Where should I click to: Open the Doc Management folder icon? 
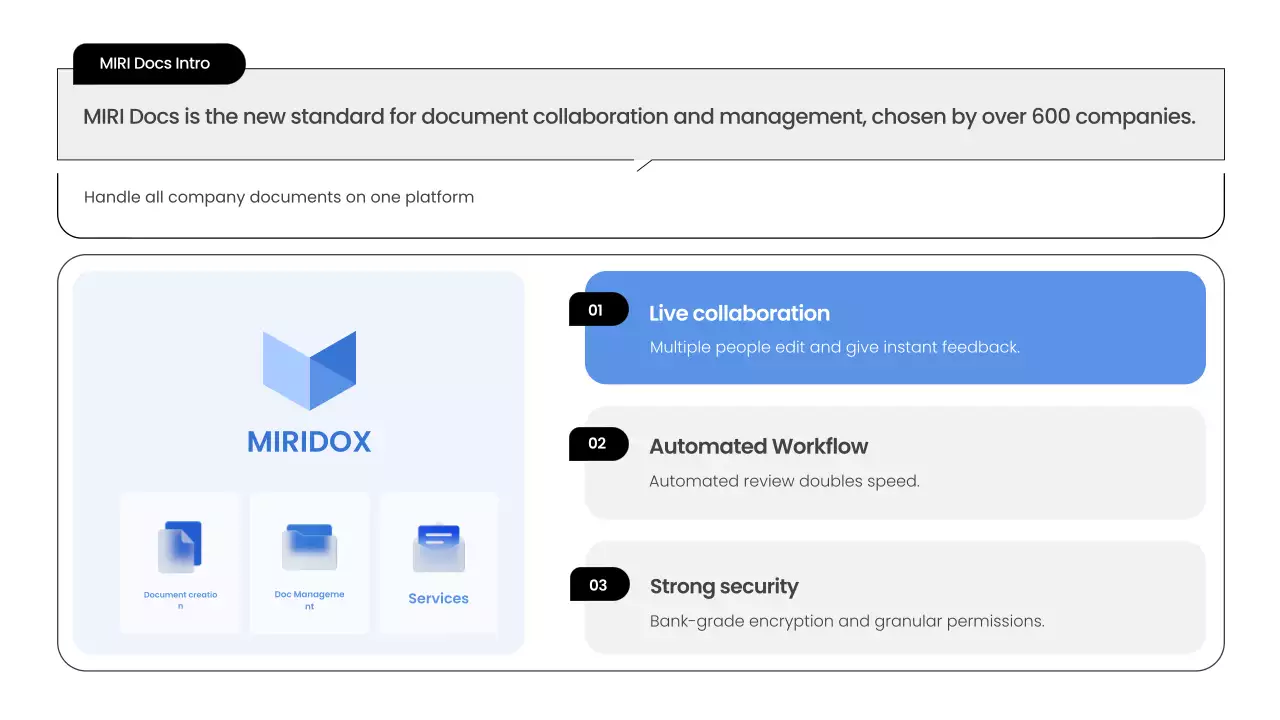[x=309, y=547]
